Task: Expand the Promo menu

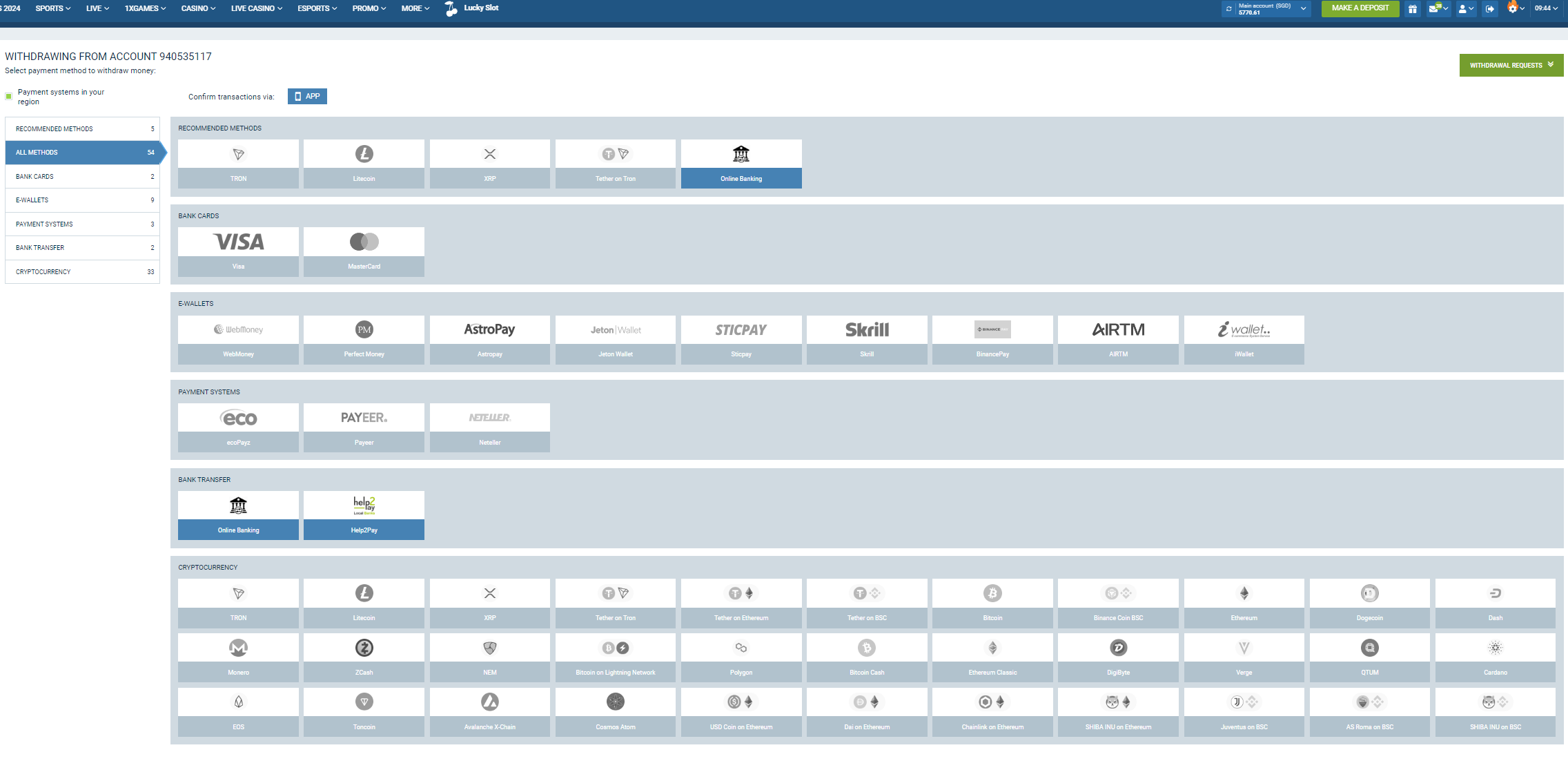Action: click(x=369, y=8)
